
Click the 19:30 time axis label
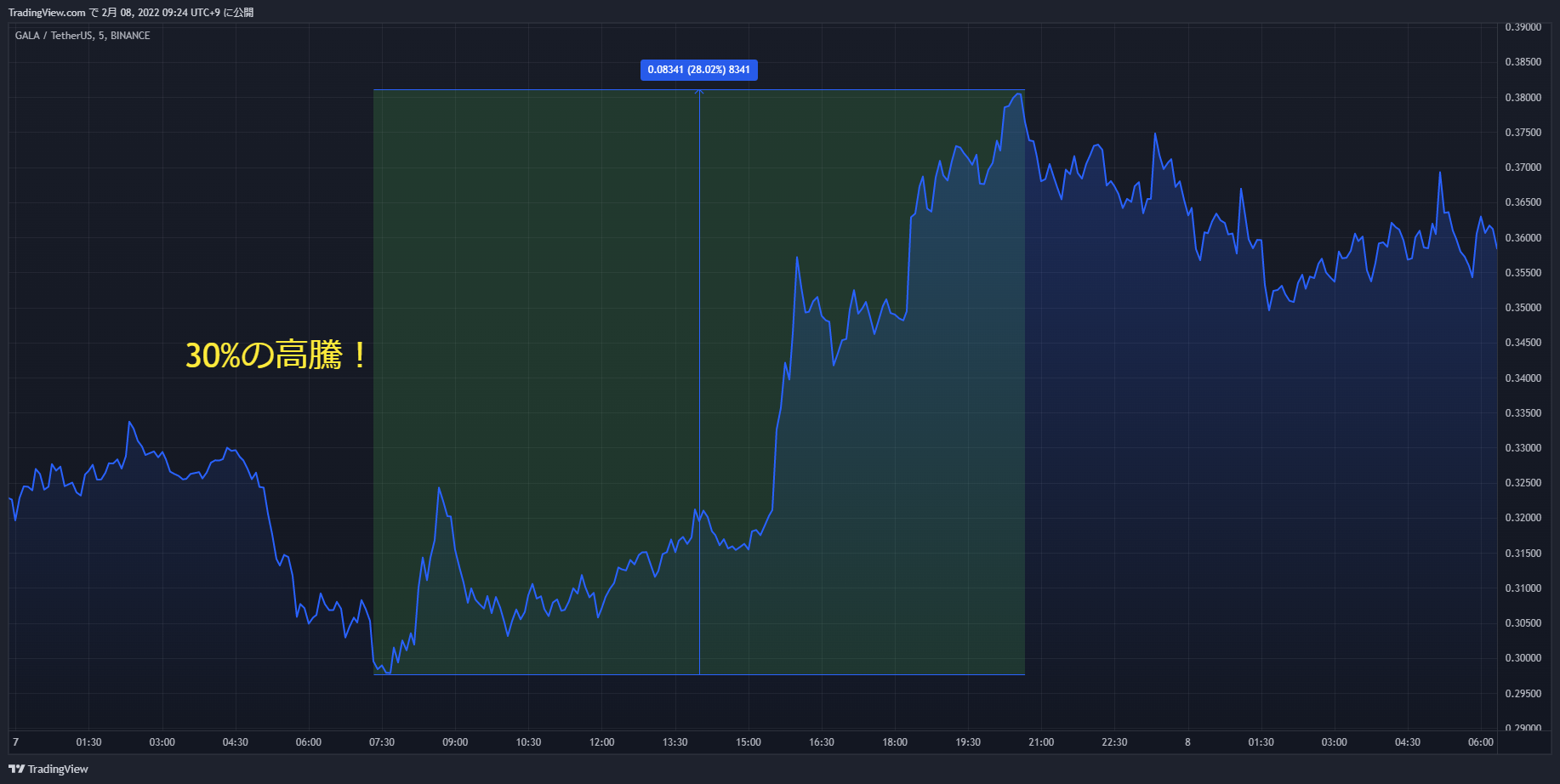[968, 742]
